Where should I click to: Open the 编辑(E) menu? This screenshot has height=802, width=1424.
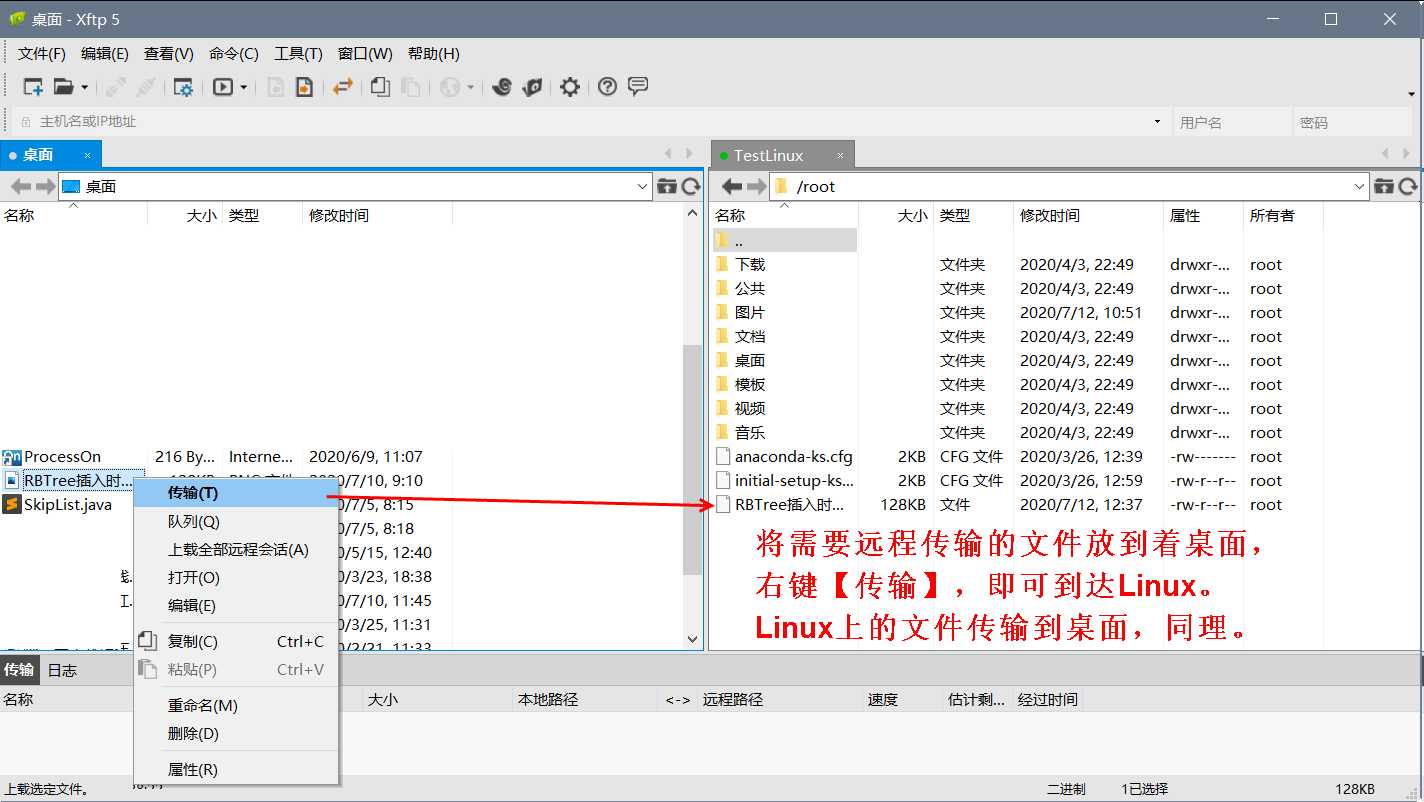pos(105,54)
